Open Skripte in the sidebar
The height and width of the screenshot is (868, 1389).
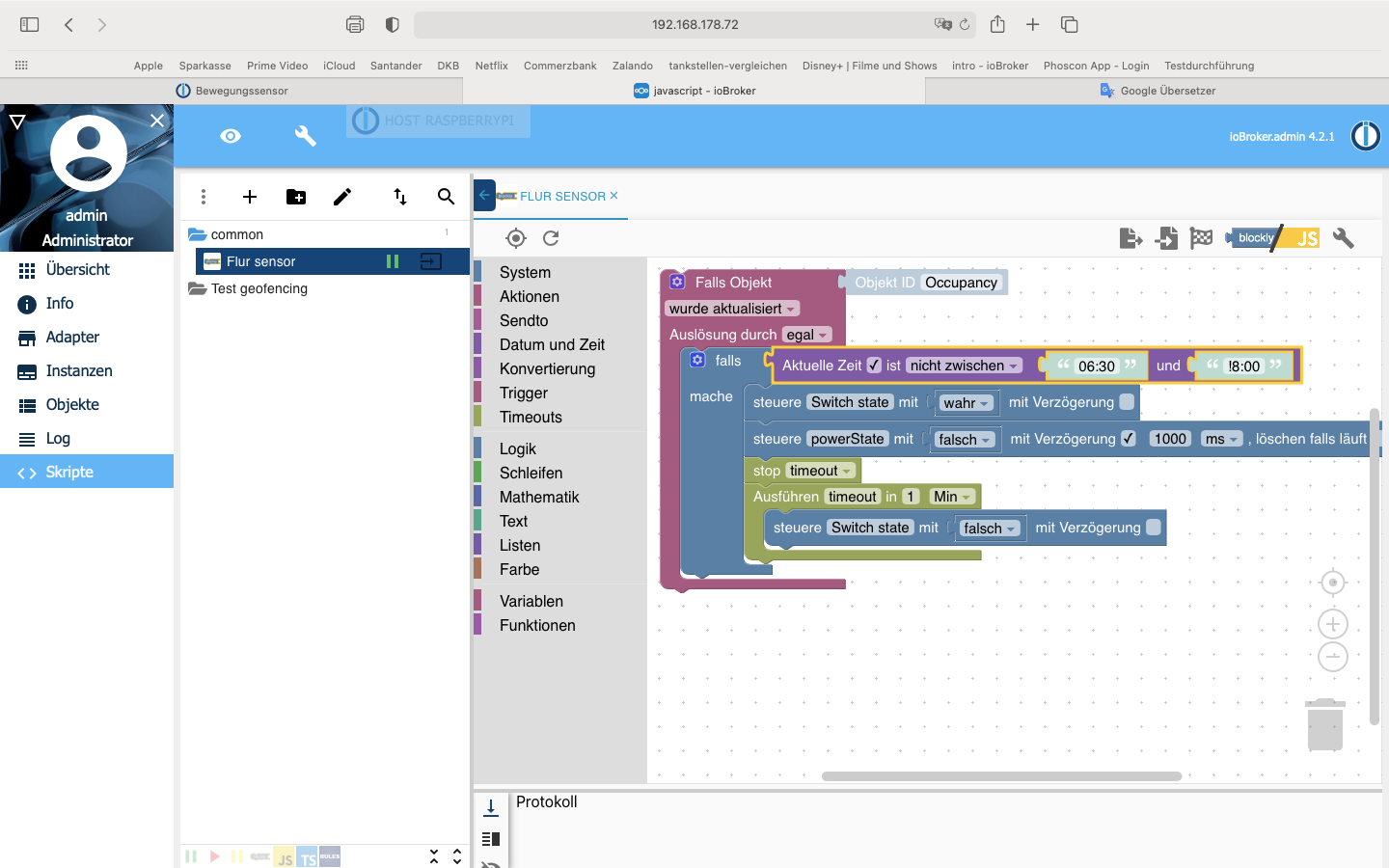(87, 472)
